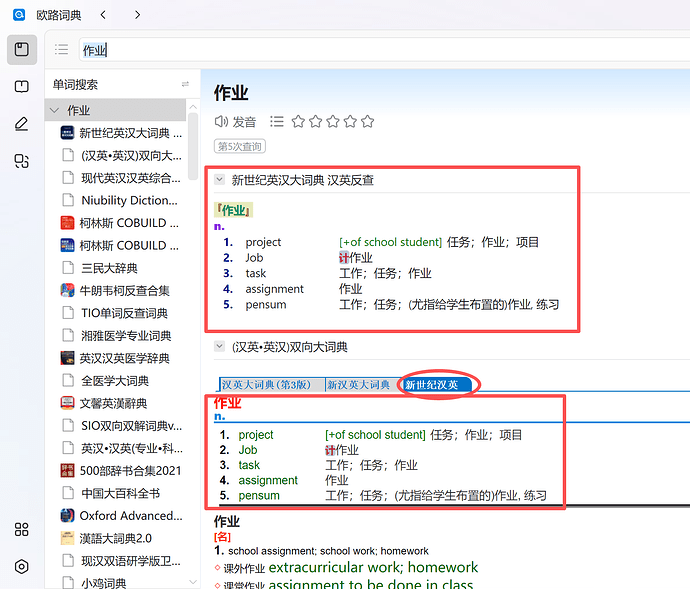Toggle the 单词搜索 panel switch icon
The width and height of the screenshot is (690, 589).
tap(184, 85)
